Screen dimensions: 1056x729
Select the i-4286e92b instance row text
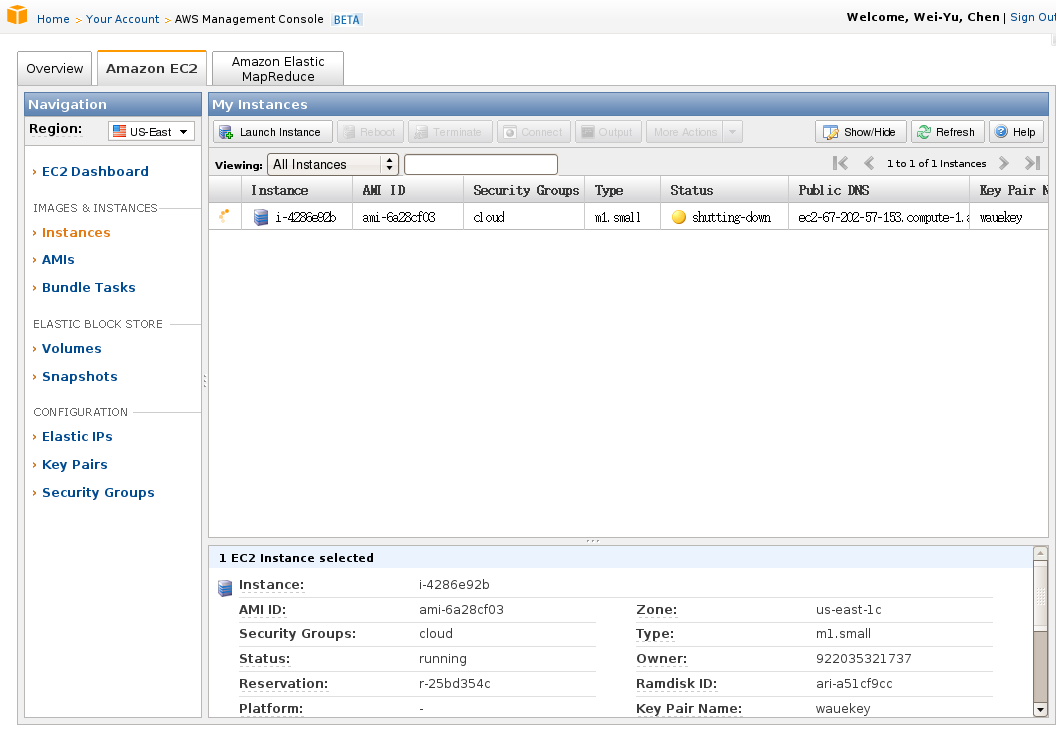click(x=305, y=217)
